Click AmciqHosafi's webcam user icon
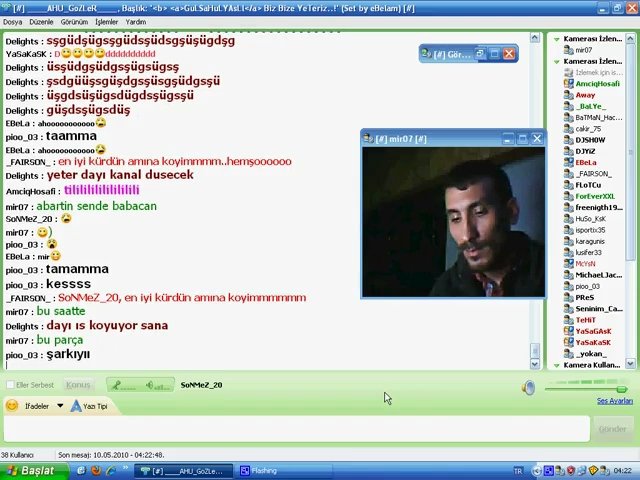640x480 pixels. click(569, 84)
